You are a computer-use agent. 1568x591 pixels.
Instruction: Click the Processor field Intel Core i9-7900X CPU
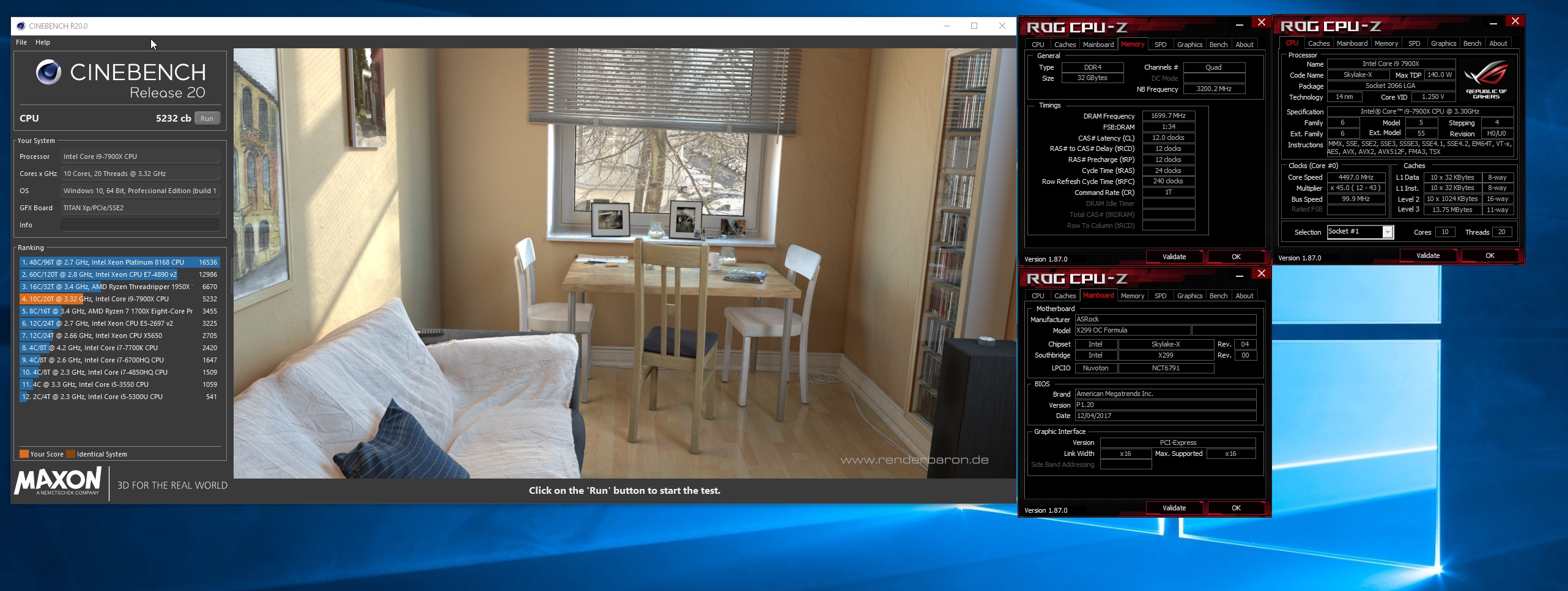tap(140, 156)
